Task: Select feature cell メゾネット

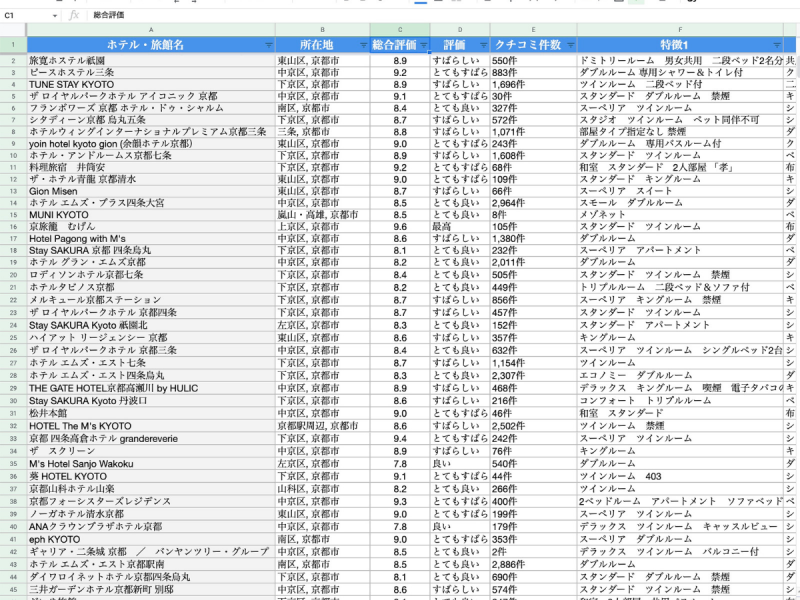Action: (680, 215)
